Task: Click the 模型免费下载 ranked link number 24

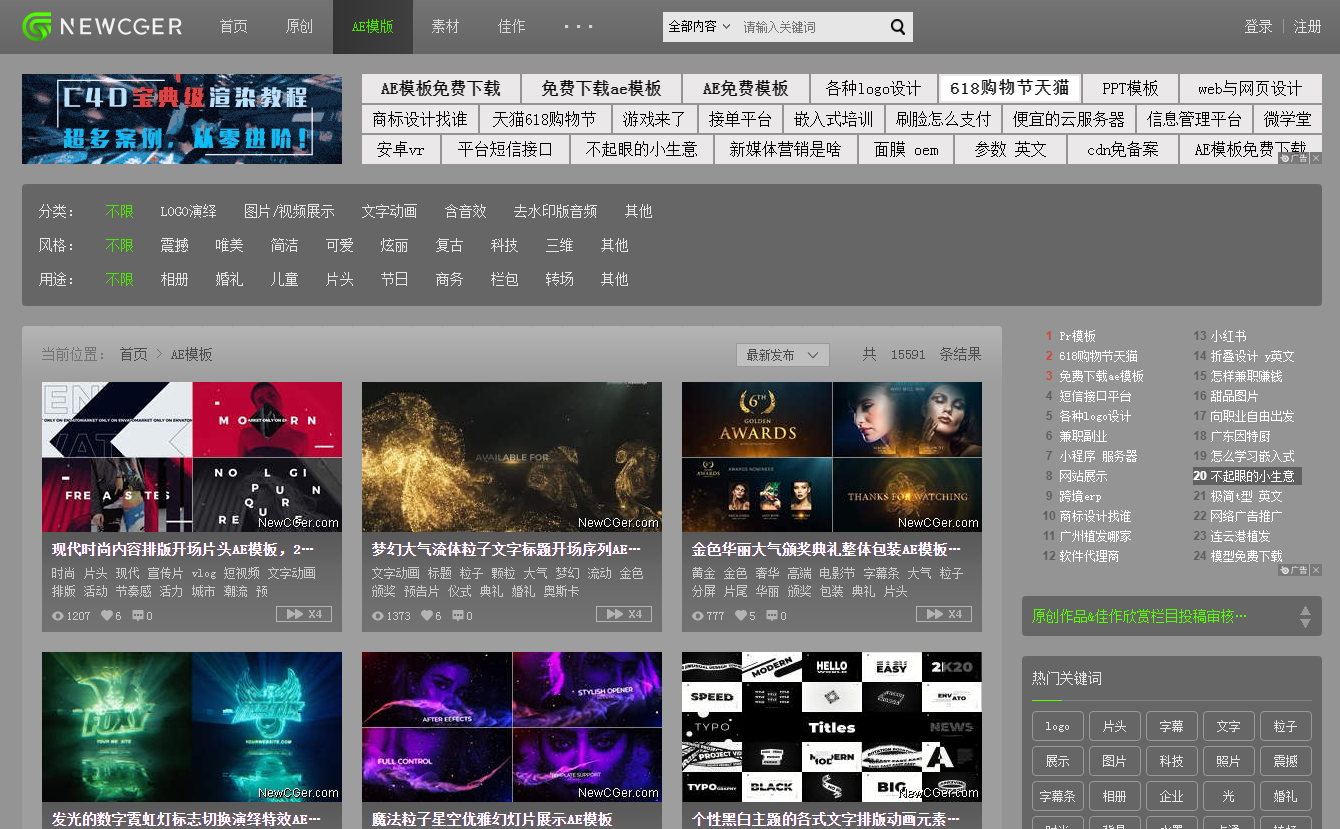Action: (x=1246, y=556)
